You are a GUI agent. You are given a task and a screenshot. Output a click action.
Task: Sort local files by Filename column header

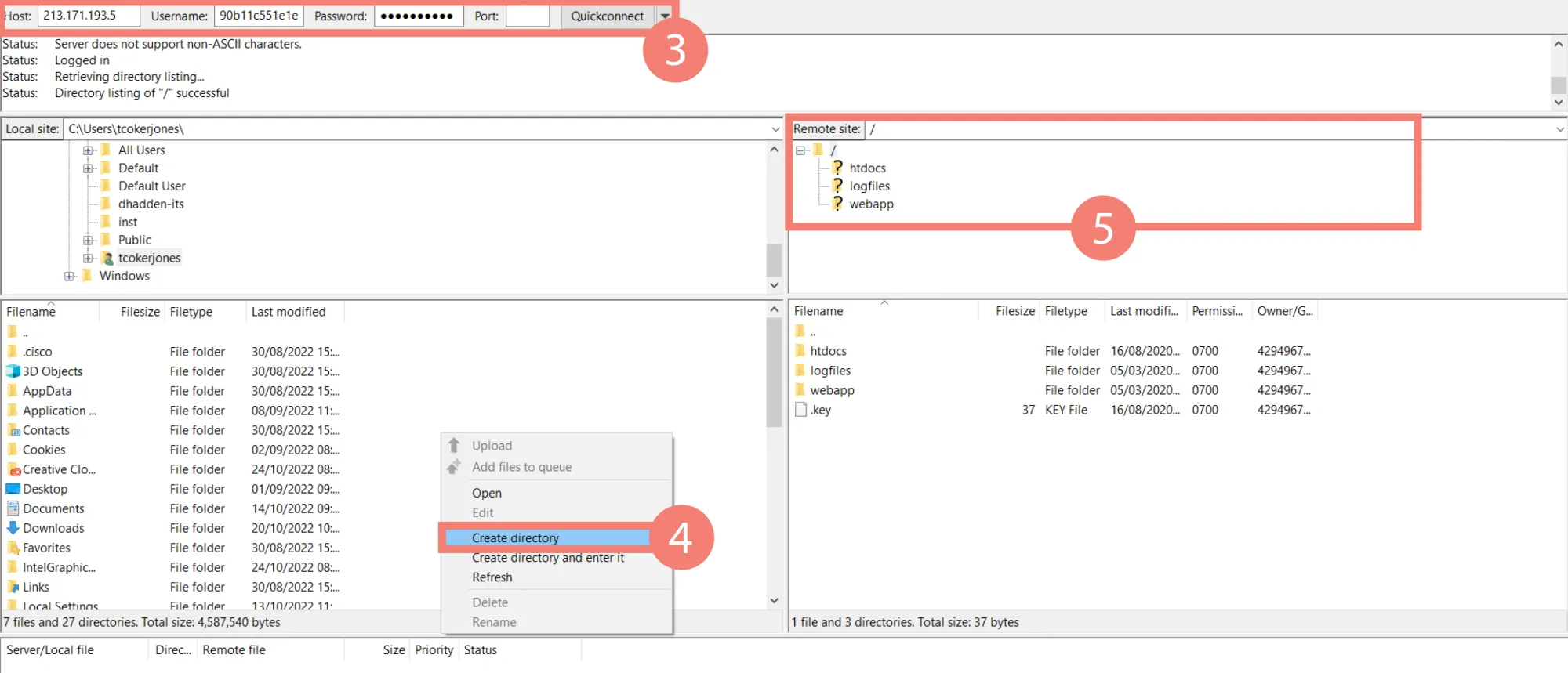coord(51,312)
